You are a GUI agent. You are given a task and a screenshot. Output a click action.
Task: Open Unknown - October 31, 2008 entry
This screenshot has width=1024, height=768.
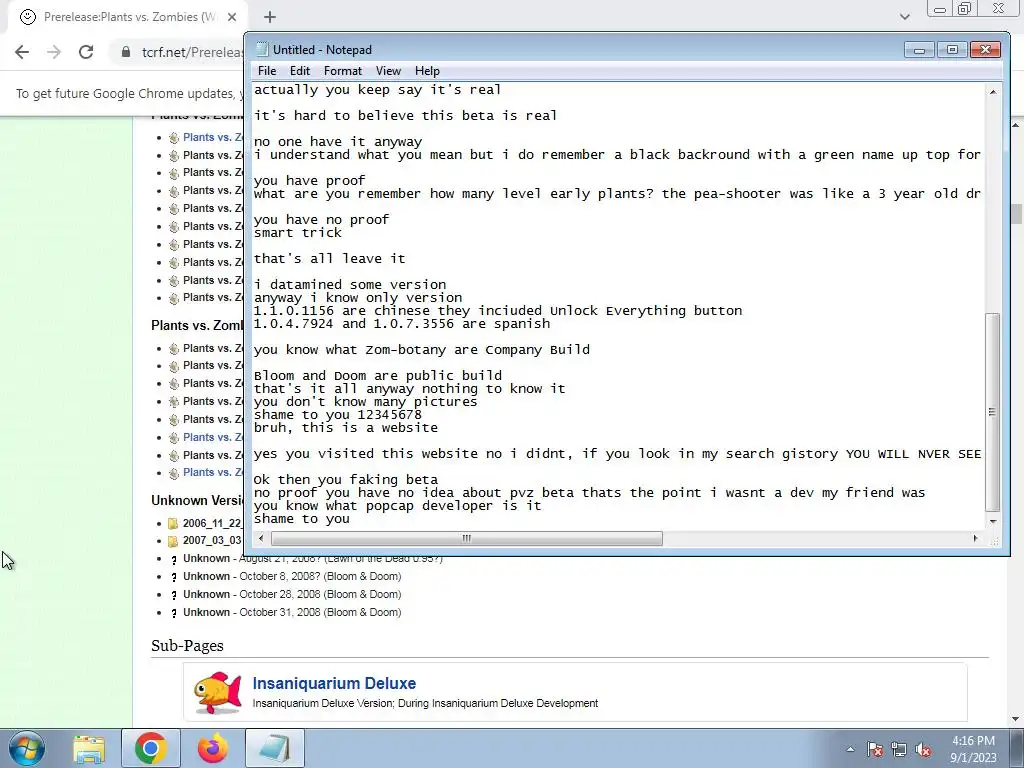[292, 612]
